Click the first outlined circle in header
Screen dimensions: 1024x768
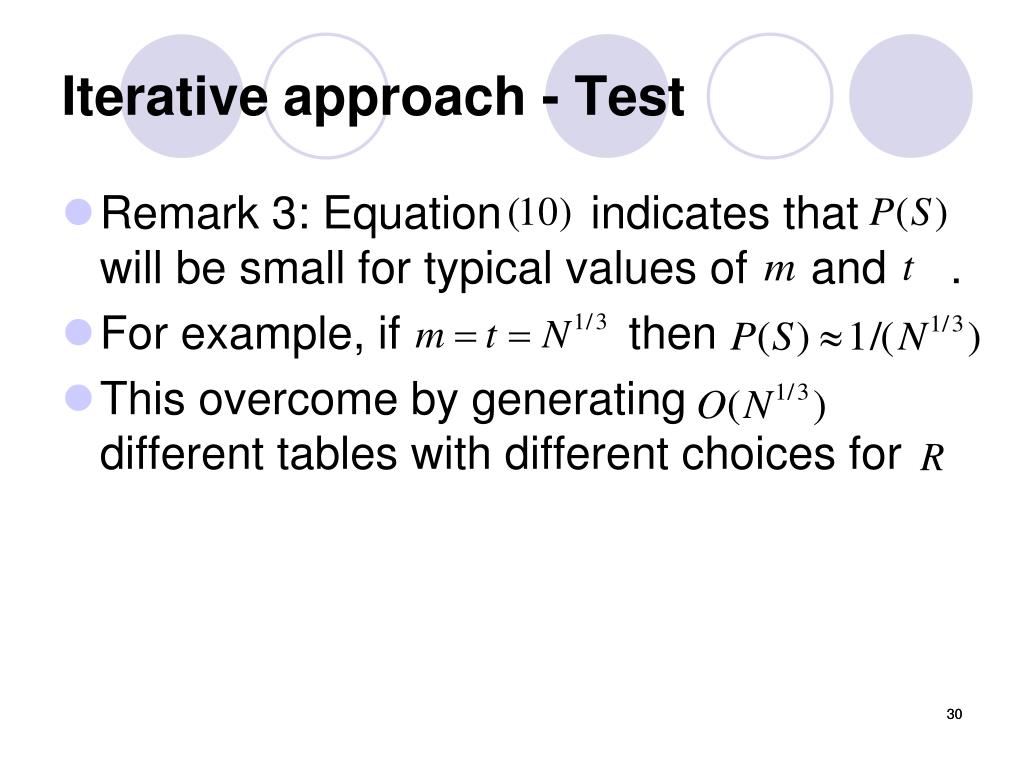(x=325, y=96)
